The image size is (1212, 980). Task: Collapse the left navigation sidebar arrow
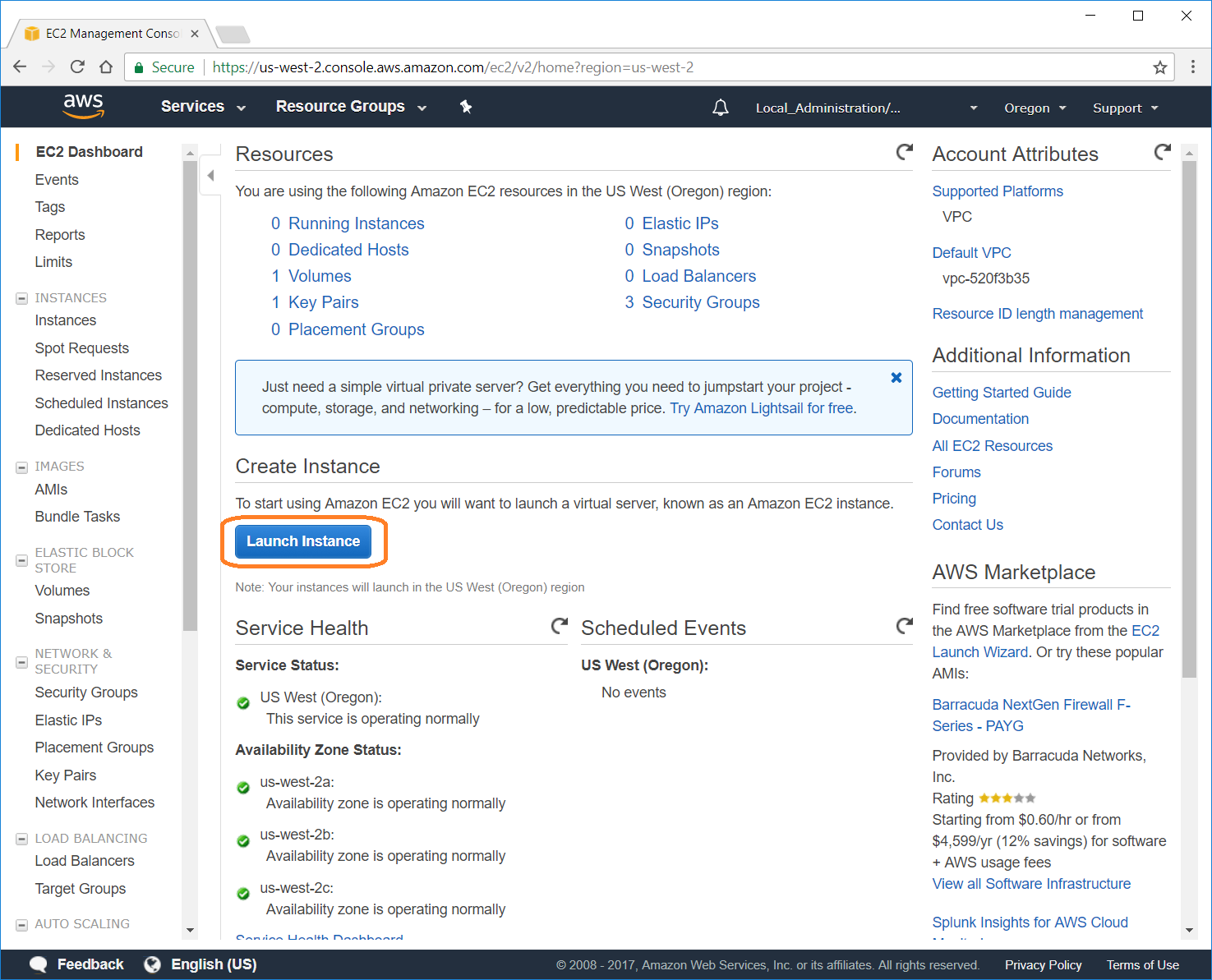tap(210, 175)
